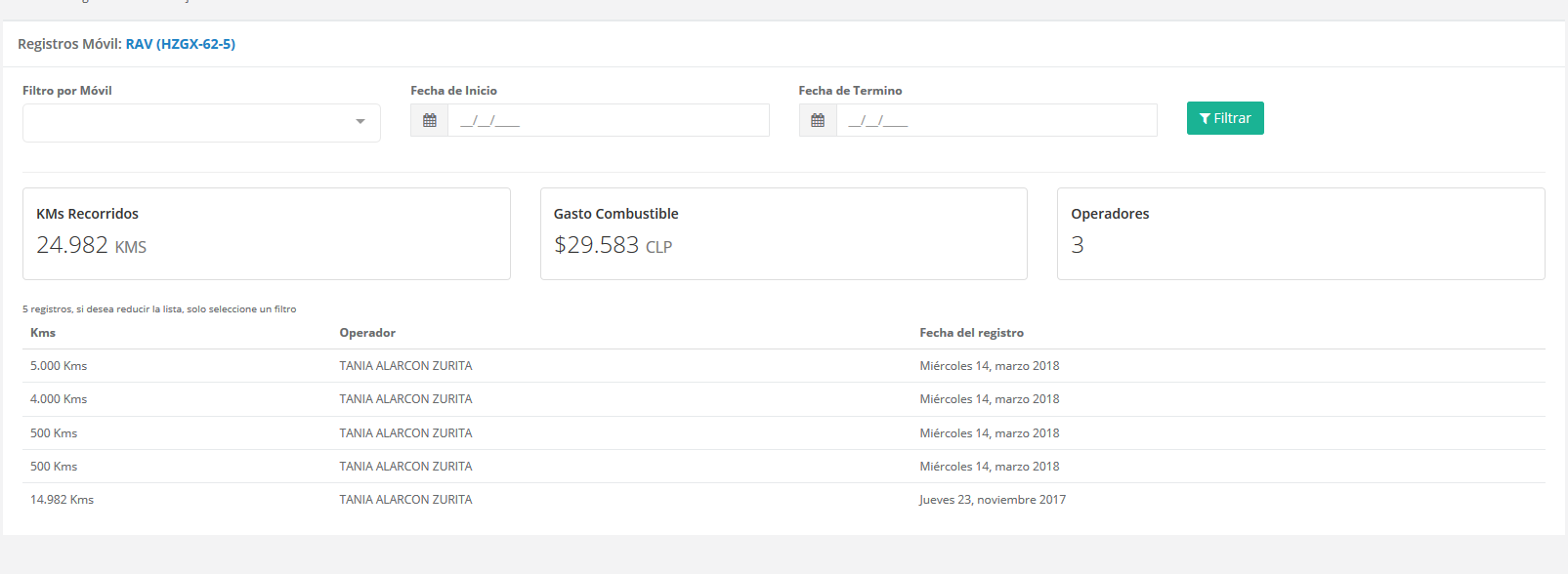
Task: Click the Operador column header
Action: click(x=367, y=333)
